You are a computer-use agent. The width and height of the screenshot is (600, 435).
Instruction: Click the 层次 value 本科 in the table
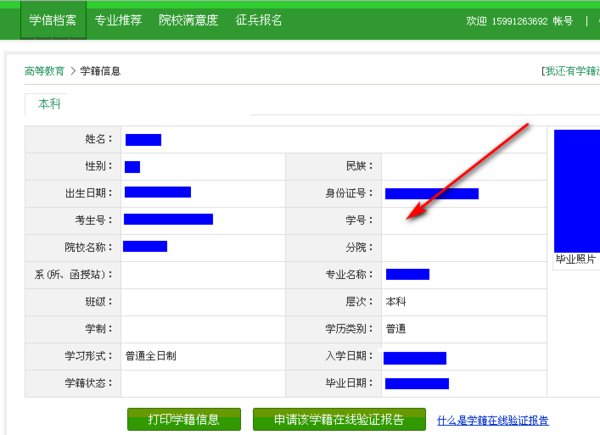coord(396,302)
